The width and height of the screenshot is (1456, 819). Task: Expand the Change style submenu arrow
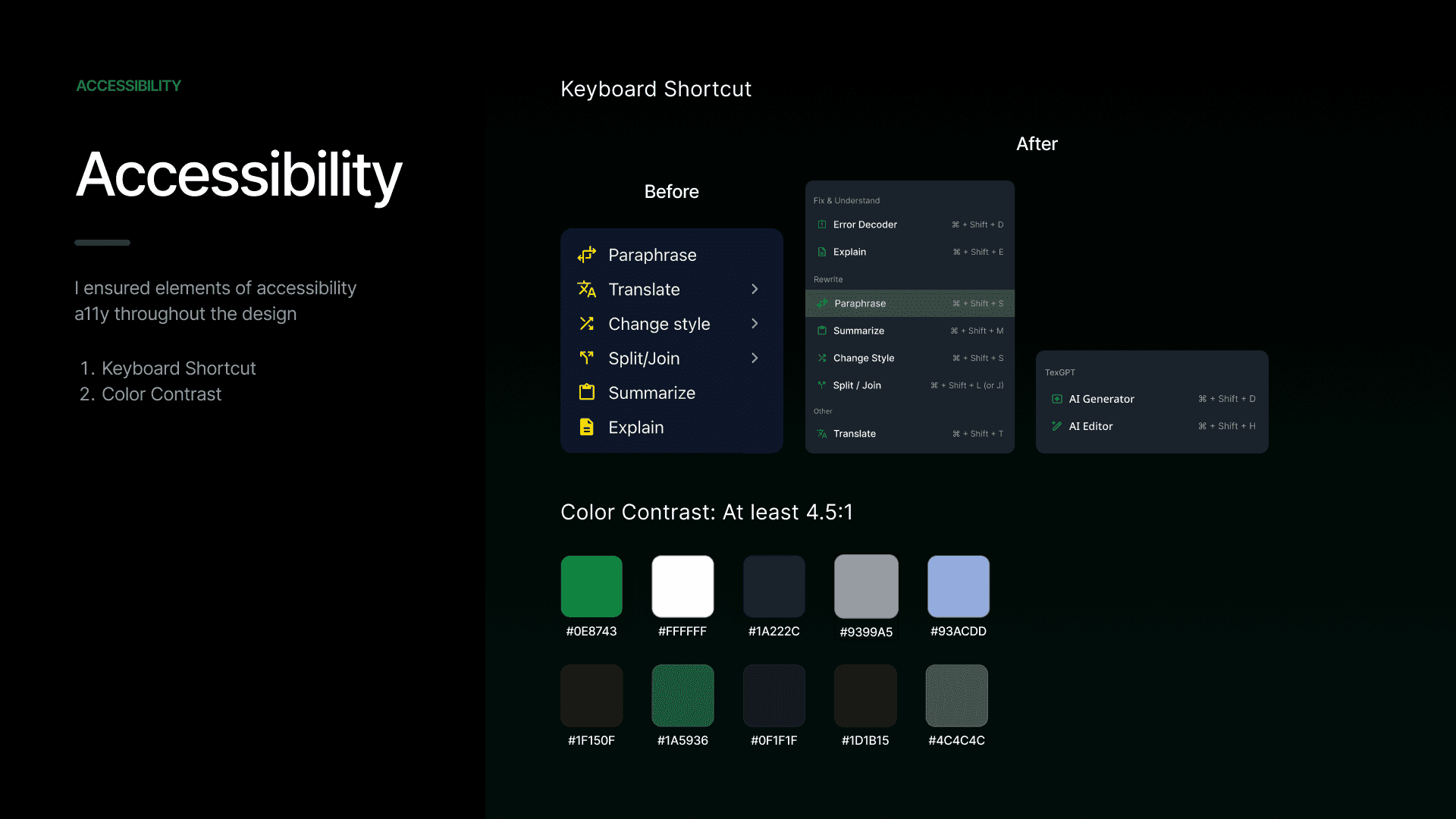754,324
